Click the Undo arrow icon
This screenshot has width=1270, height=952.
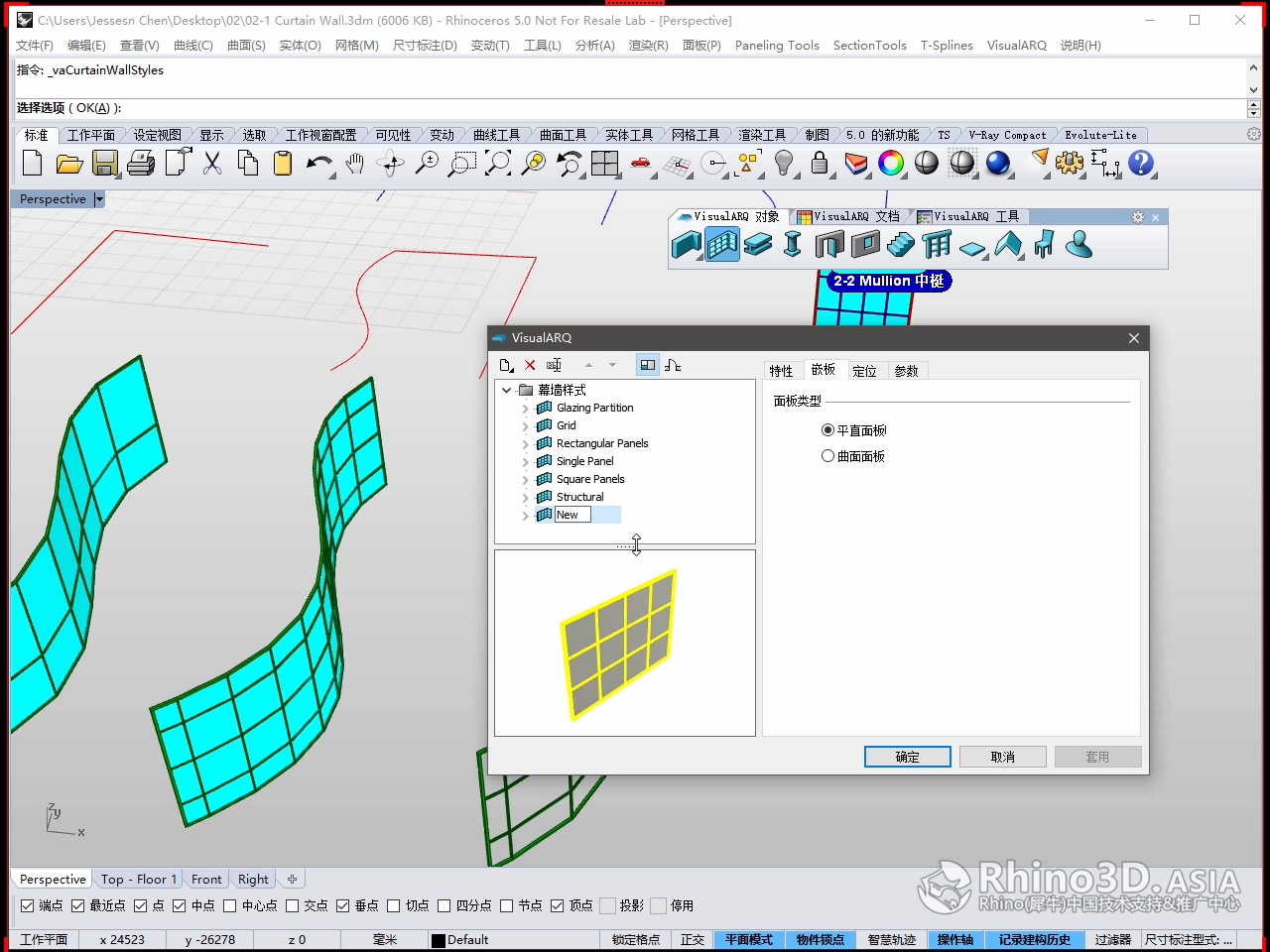coord(319,164)
